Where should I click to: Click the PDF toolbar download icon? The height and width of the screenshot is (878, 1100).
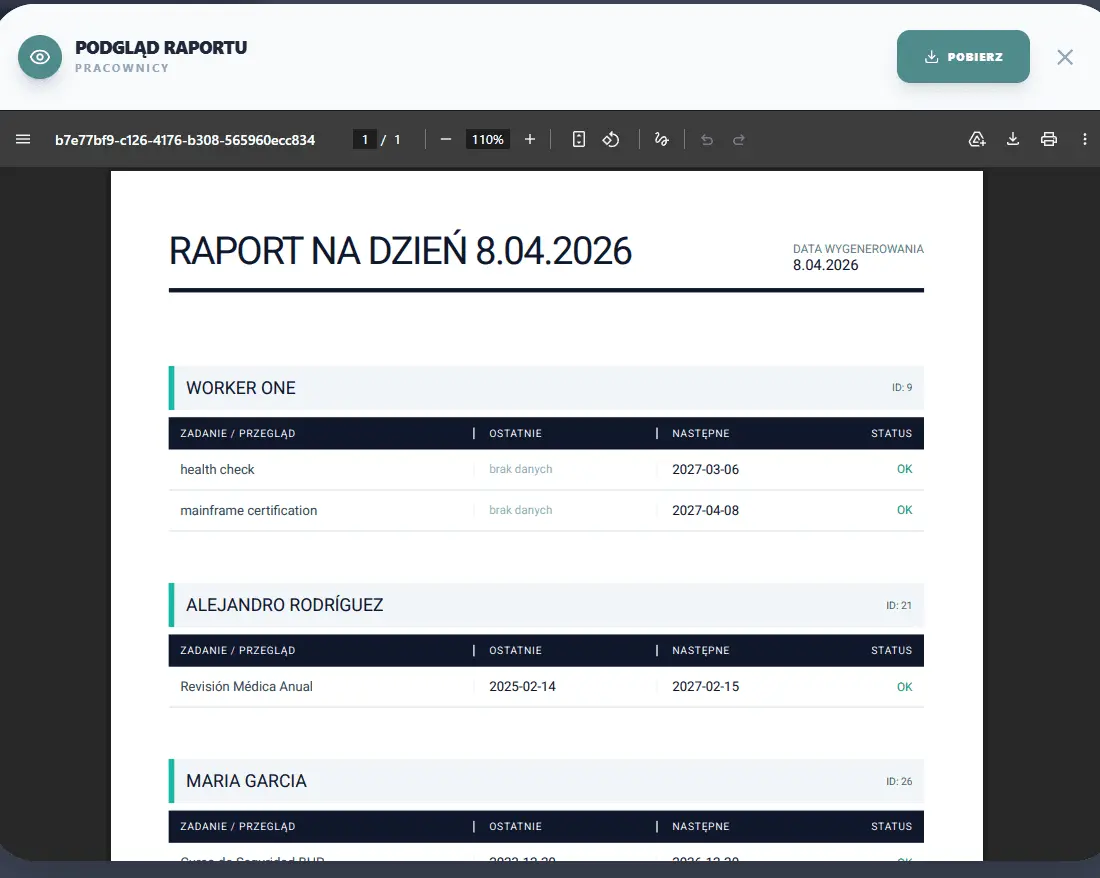point(1013,140)
